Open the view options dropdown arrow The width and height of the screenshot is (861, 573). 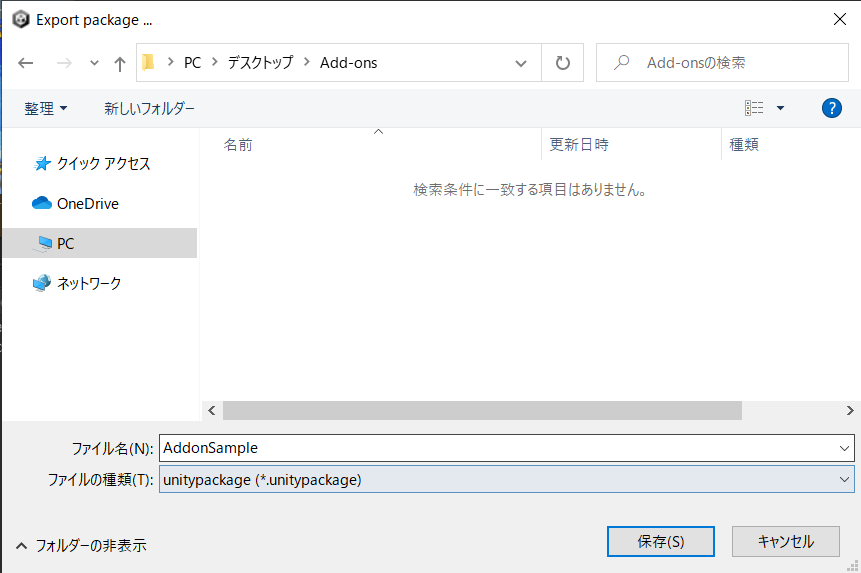tap(781, 108)
